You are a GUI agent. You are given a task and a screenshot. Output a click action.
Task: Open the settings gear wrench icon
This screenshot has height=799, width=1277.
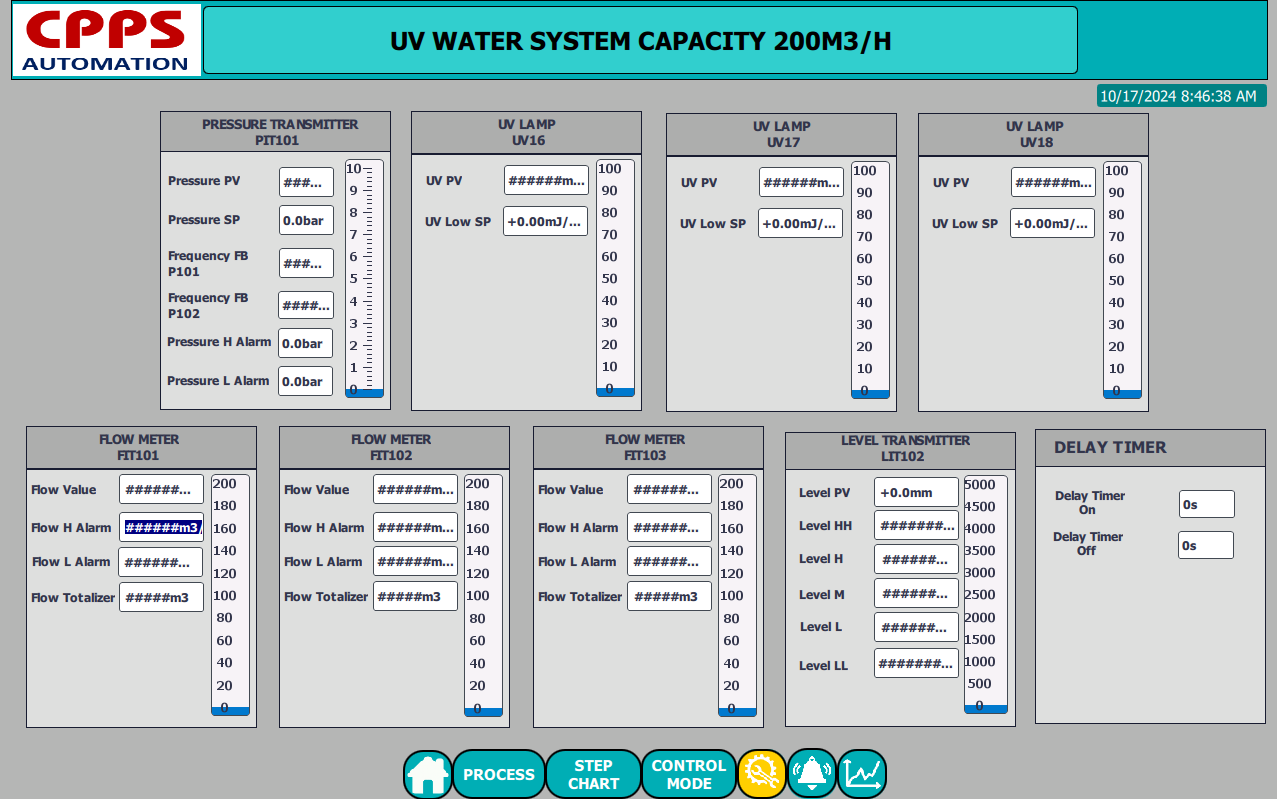coord(762,773)
